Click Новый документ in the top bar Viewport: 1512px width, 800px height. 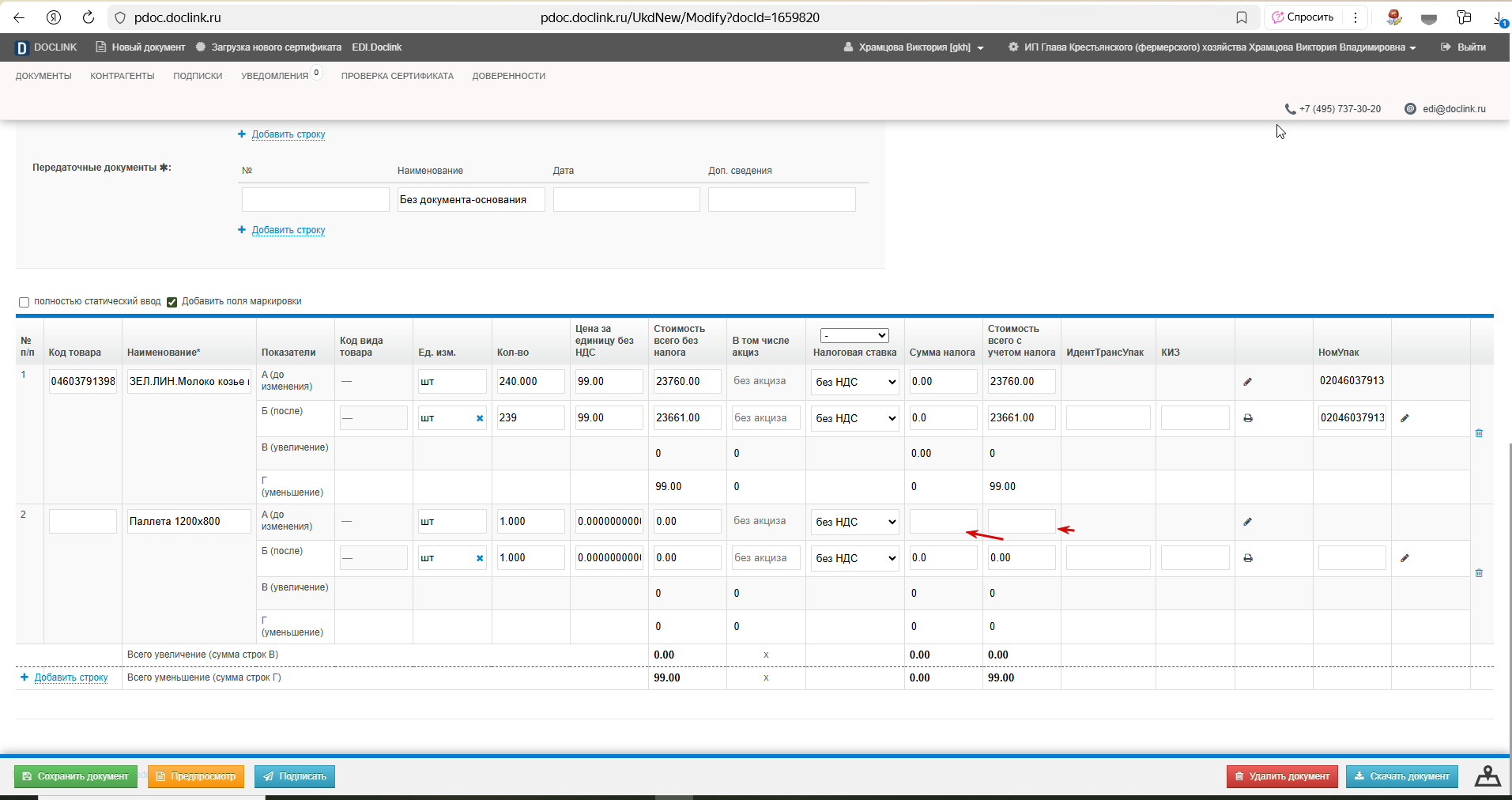141,47
